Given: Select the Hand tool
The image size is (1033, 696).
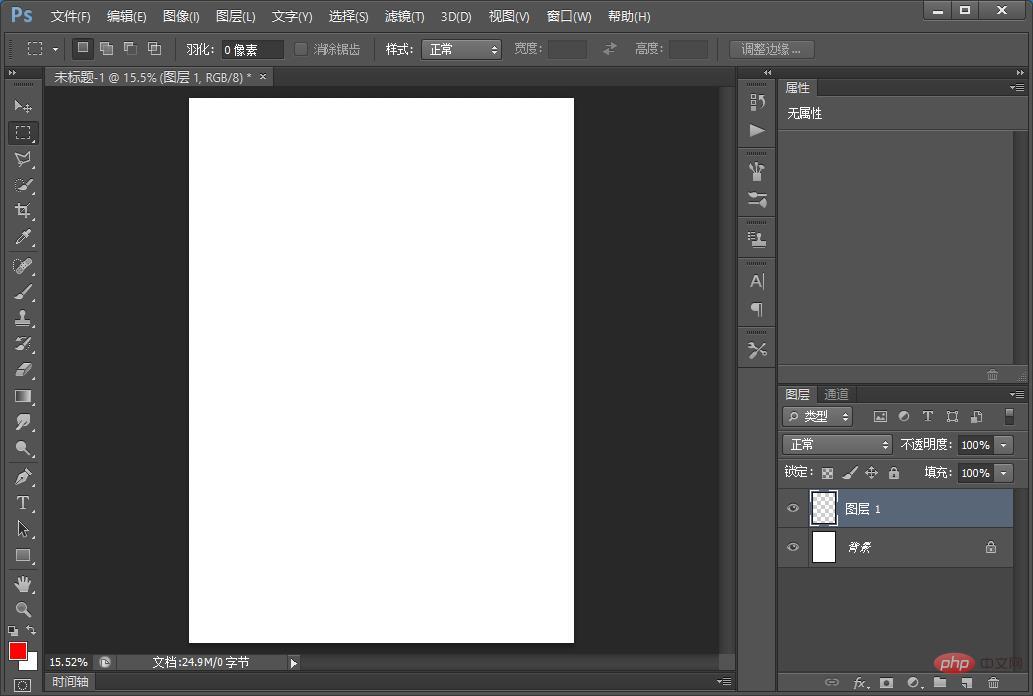Looking at the screenshot, I should click(23, 583).
